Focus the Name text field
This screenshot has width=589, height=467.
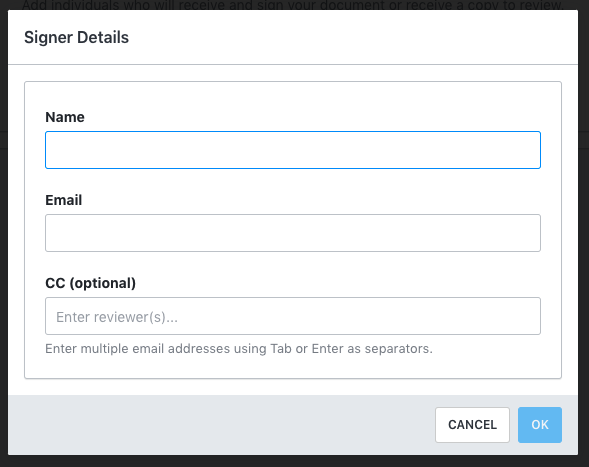coord(293,150)
